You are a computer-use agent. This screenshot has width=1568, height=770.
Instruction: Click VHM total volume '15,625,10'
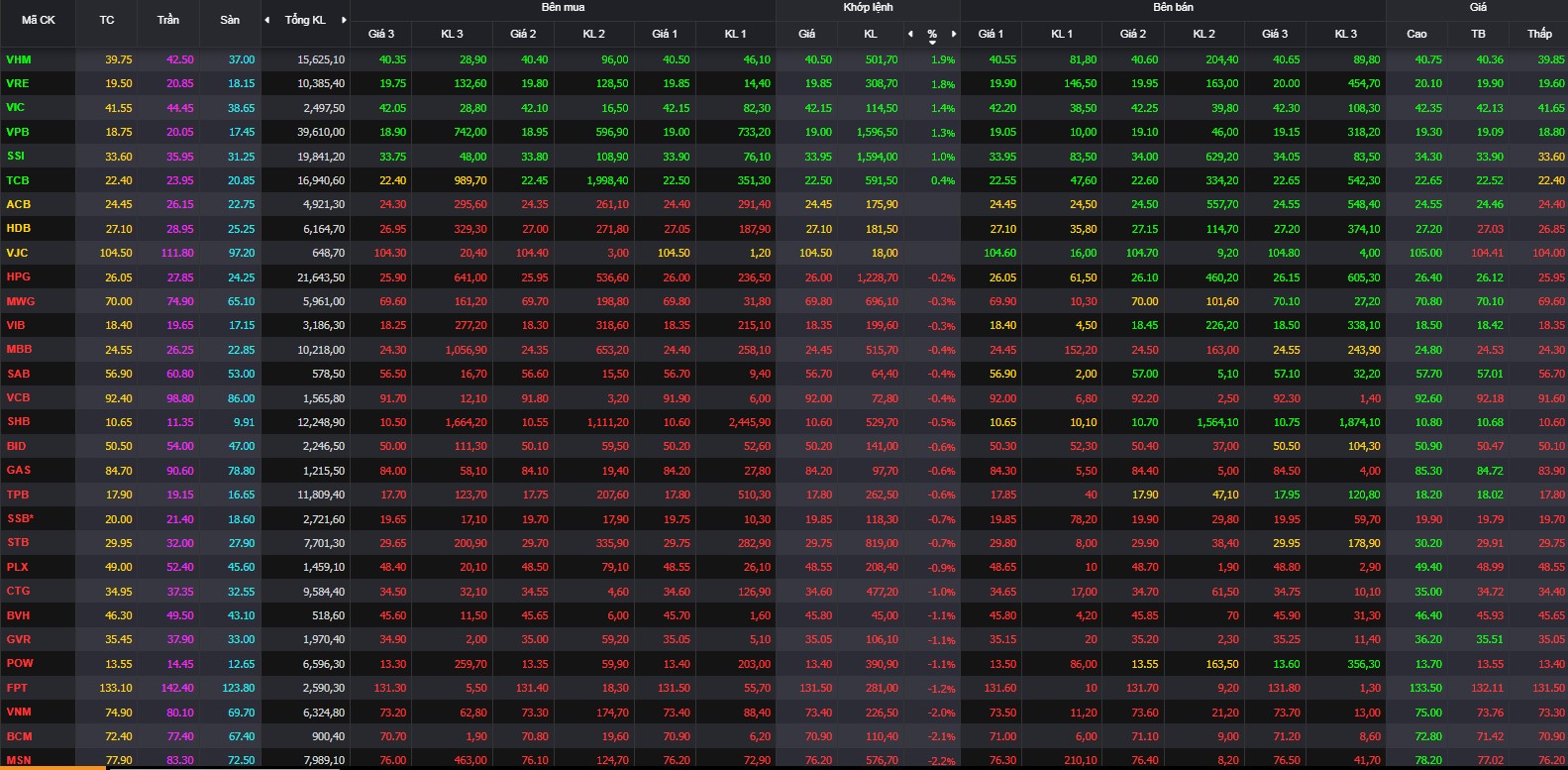click(321, 59)
